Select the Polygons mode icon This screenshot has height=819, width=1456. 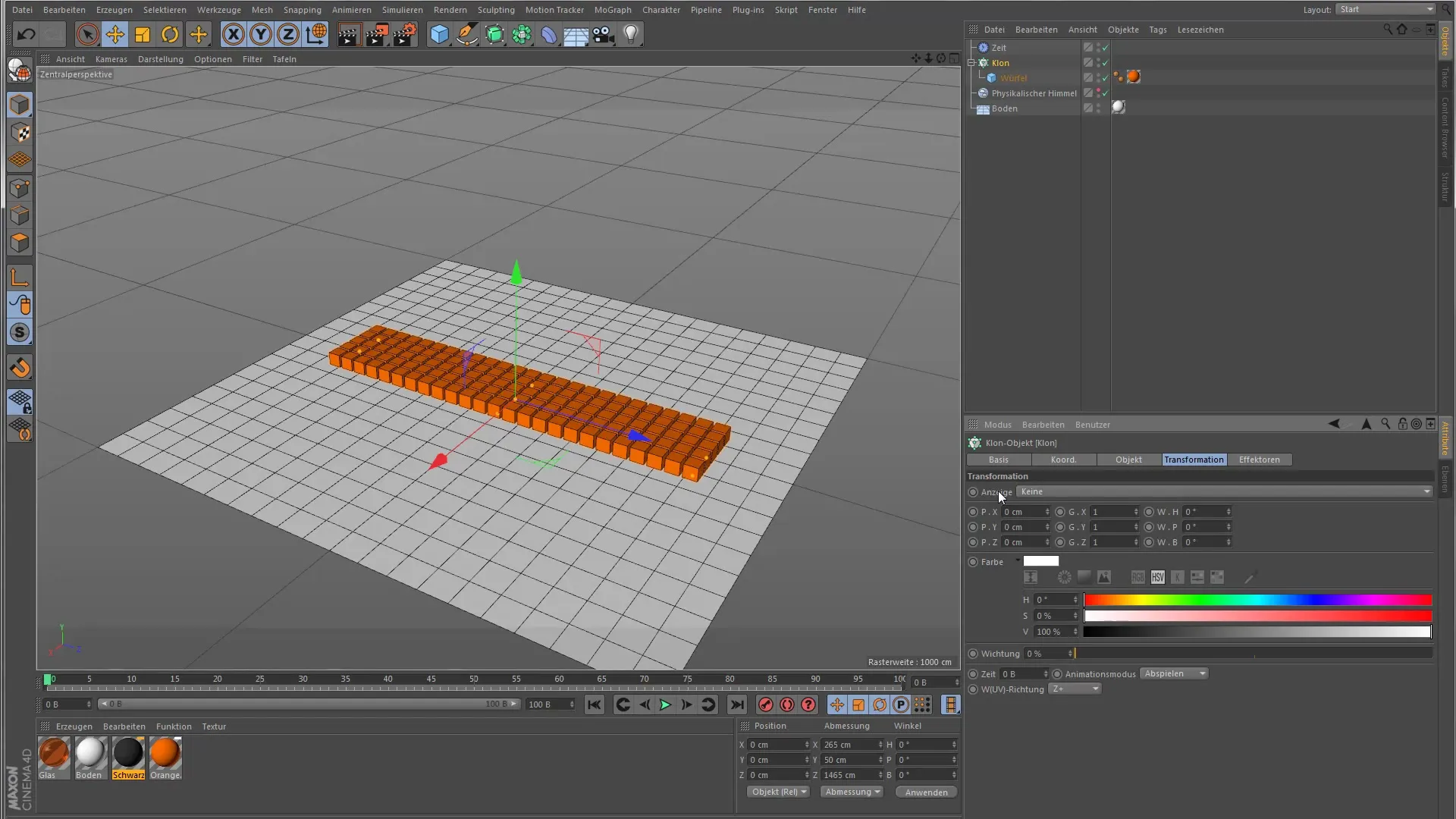(x=20, y=243)
